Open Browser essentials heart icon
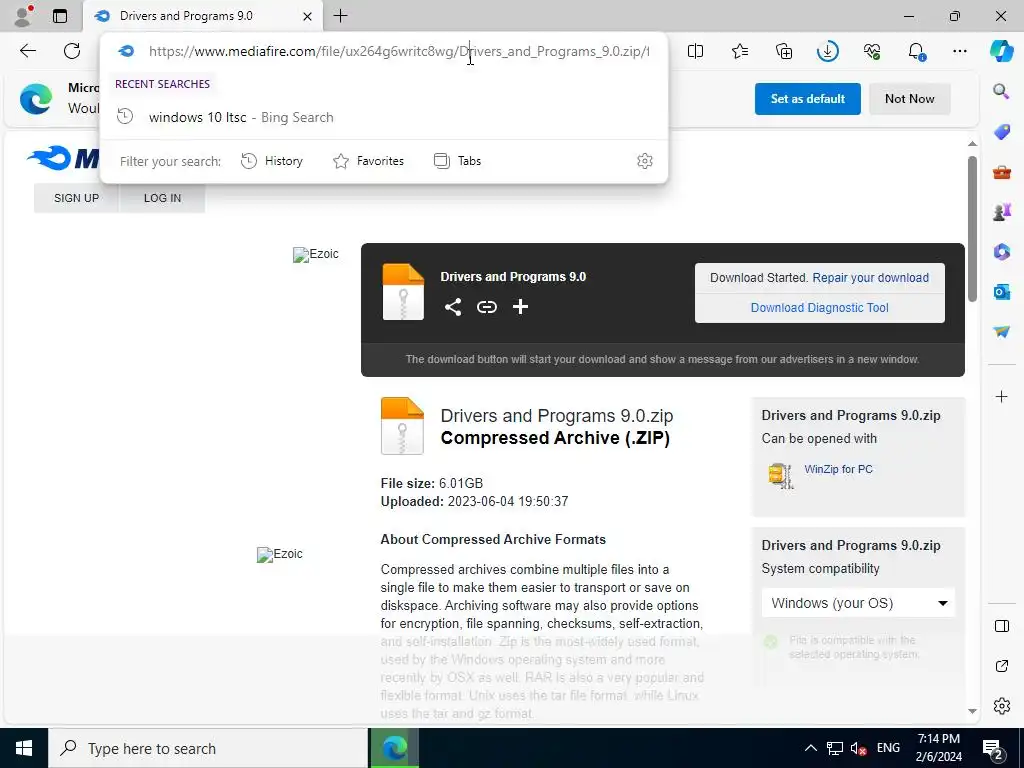1024x768 pixels. tap(872, 51)
